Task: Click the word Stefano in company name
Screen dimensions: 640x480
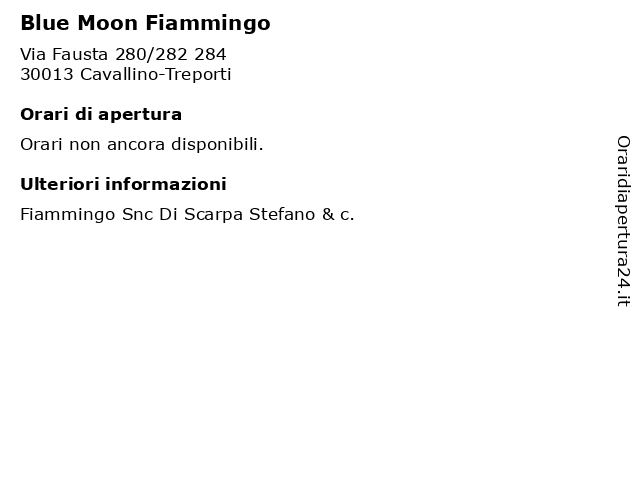Action: pos(282,214)
